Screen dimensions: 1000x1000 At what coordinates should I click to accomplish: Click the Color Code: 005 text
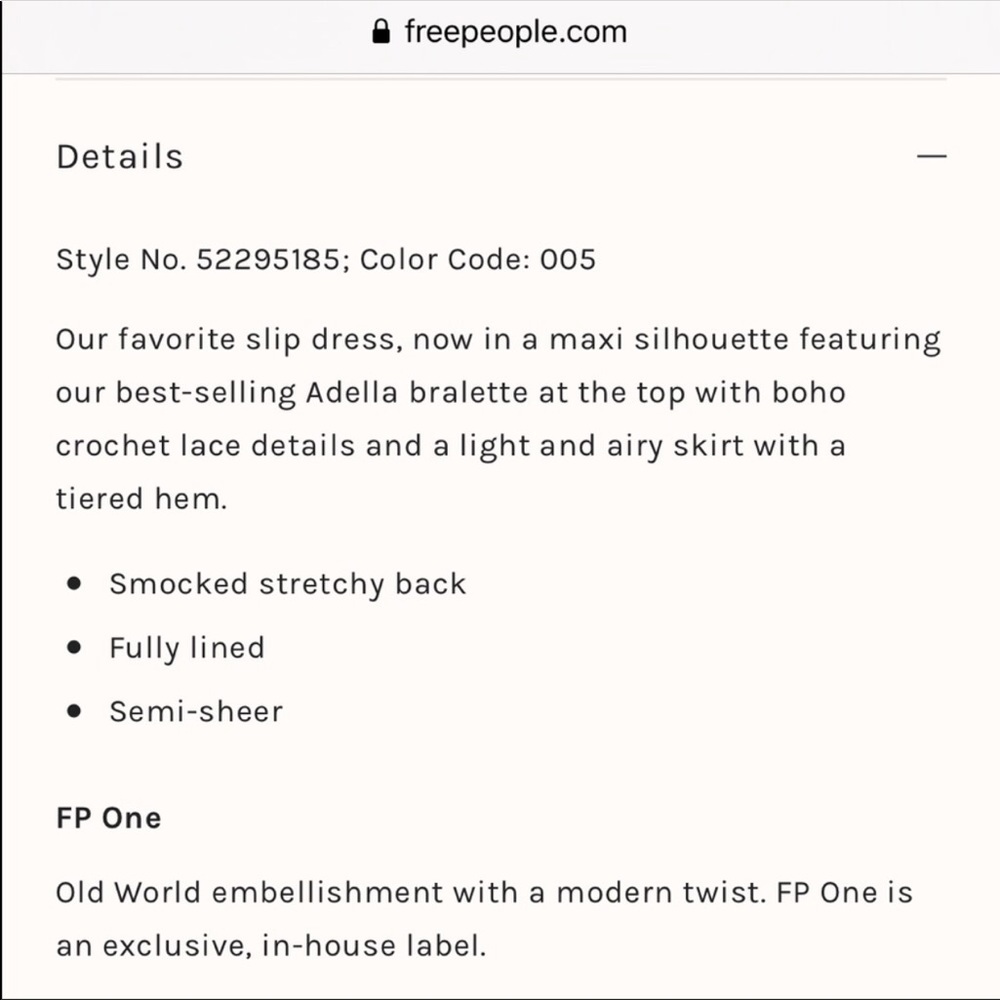(478, 260)
